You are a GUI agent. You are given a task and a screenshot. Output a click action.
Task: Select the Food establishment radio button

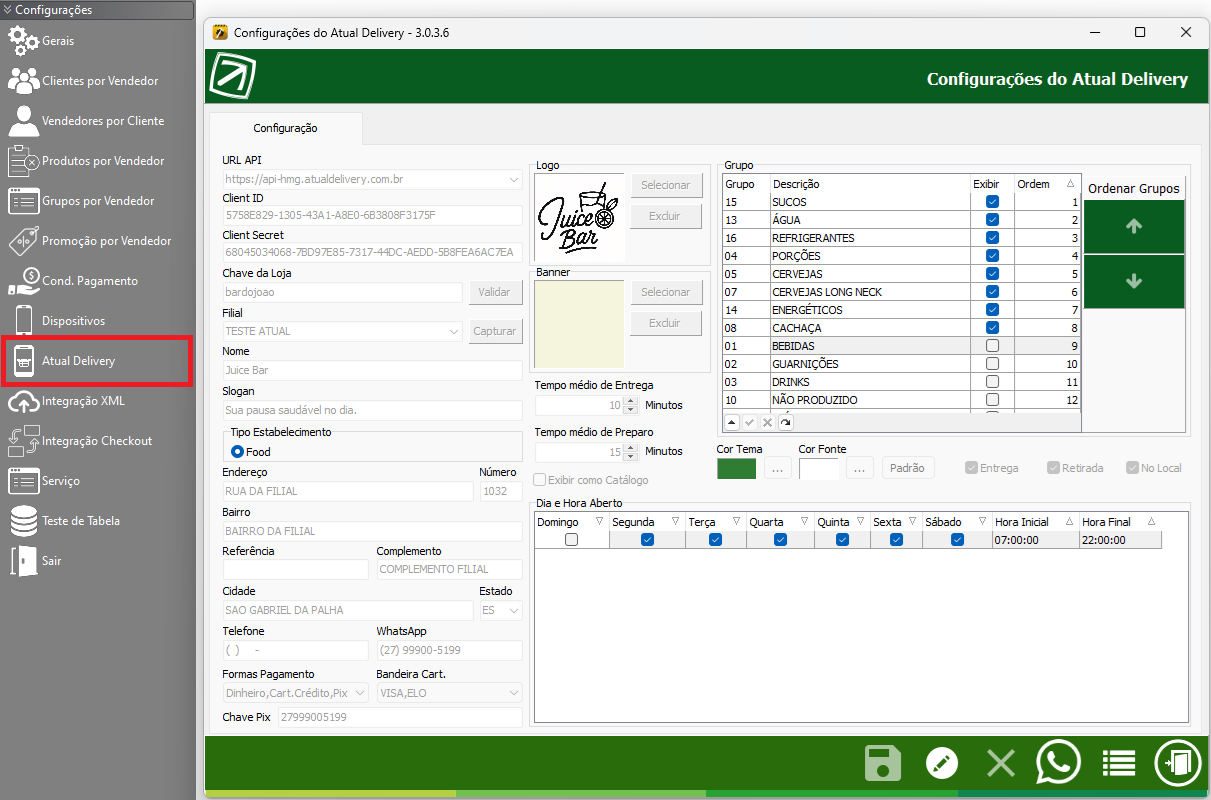click(238, 452)
